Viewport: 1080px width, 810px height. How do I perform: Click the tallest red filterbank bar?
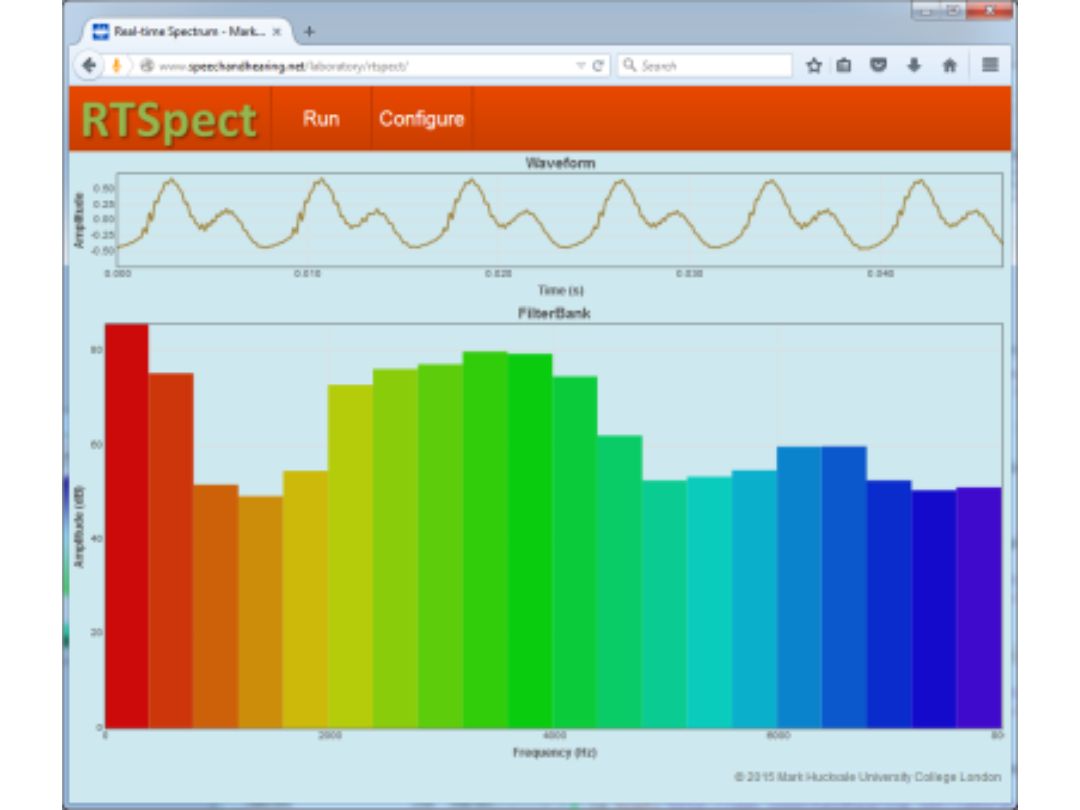click(x=127, y=526)
